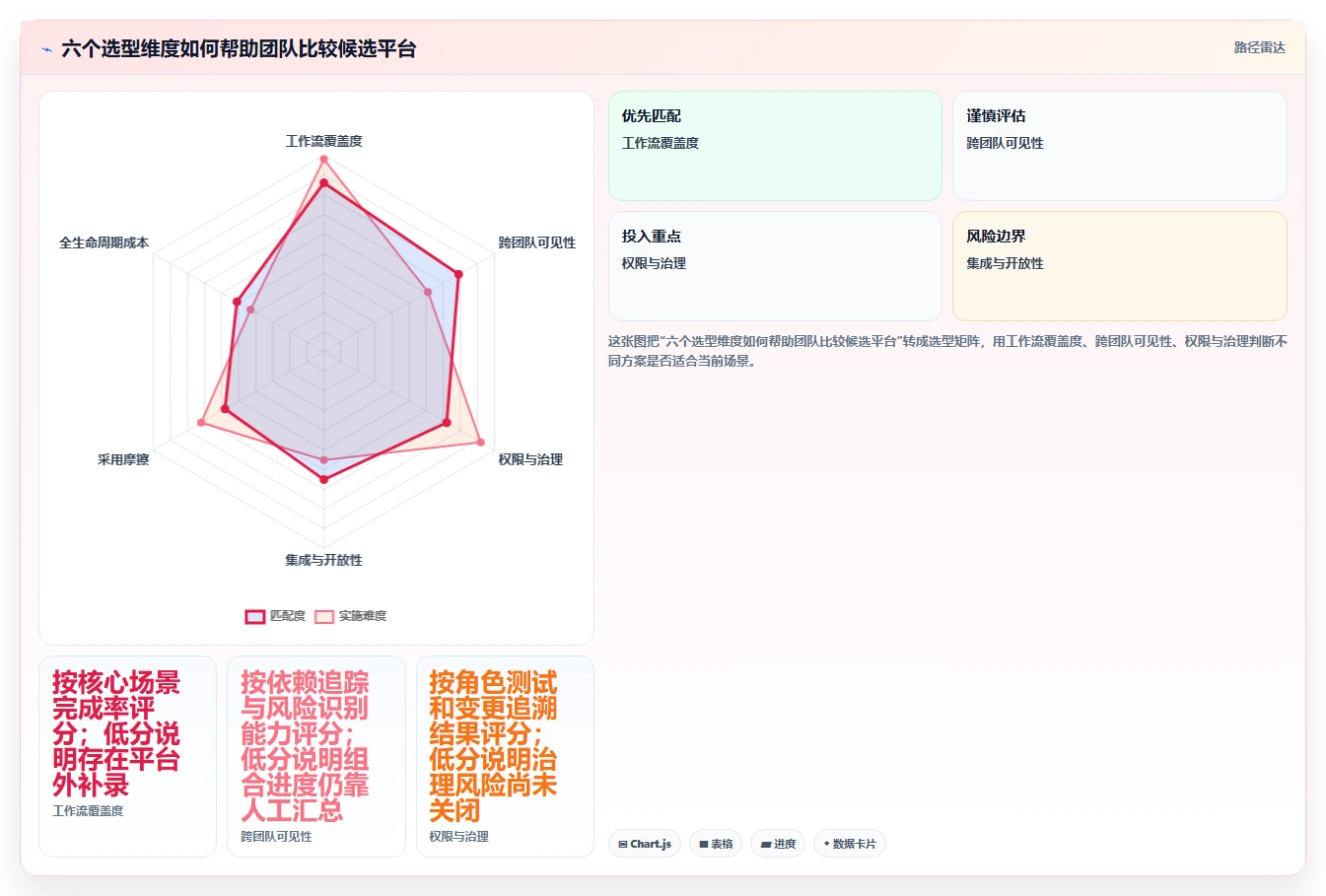Click the 工作流覆盖度 radar axis label
The image size is (1326, 896).
[324, 141]
